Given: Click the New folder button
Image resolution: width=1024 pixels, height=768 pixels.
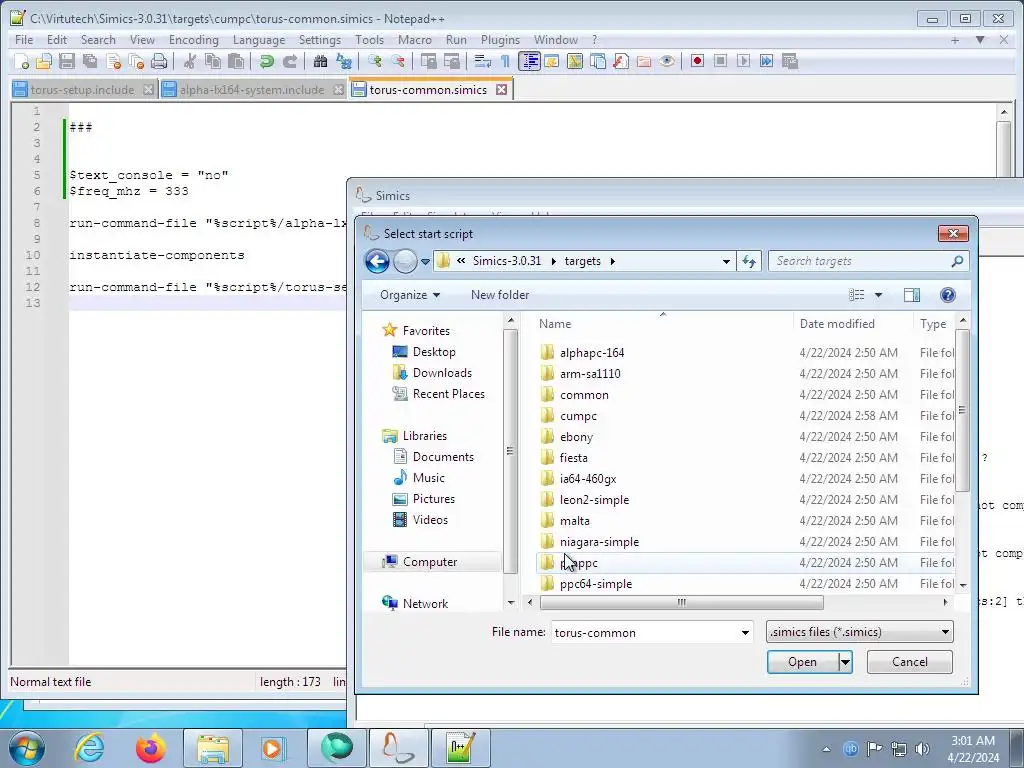Looking at the screenshot, I should click(500, 295).
